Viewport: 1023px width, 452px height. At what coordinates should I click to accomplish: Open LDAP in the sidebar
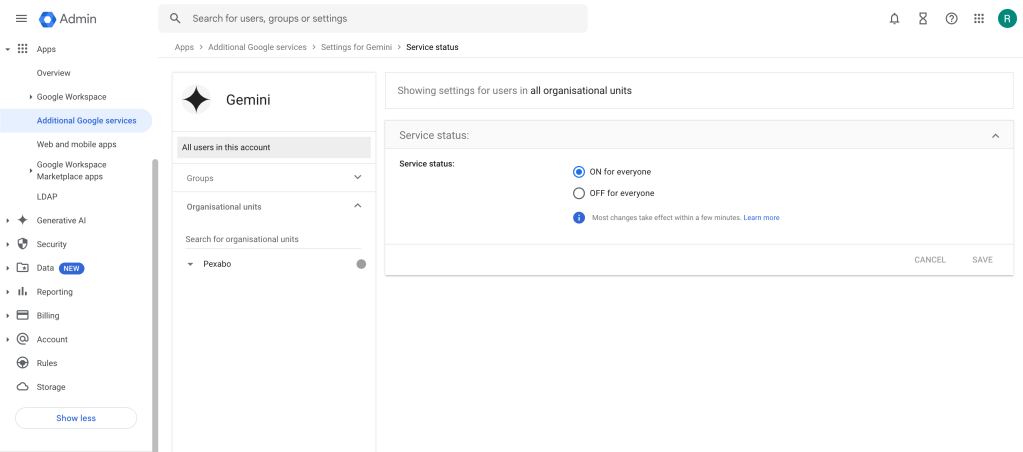[x=48, y=196]
